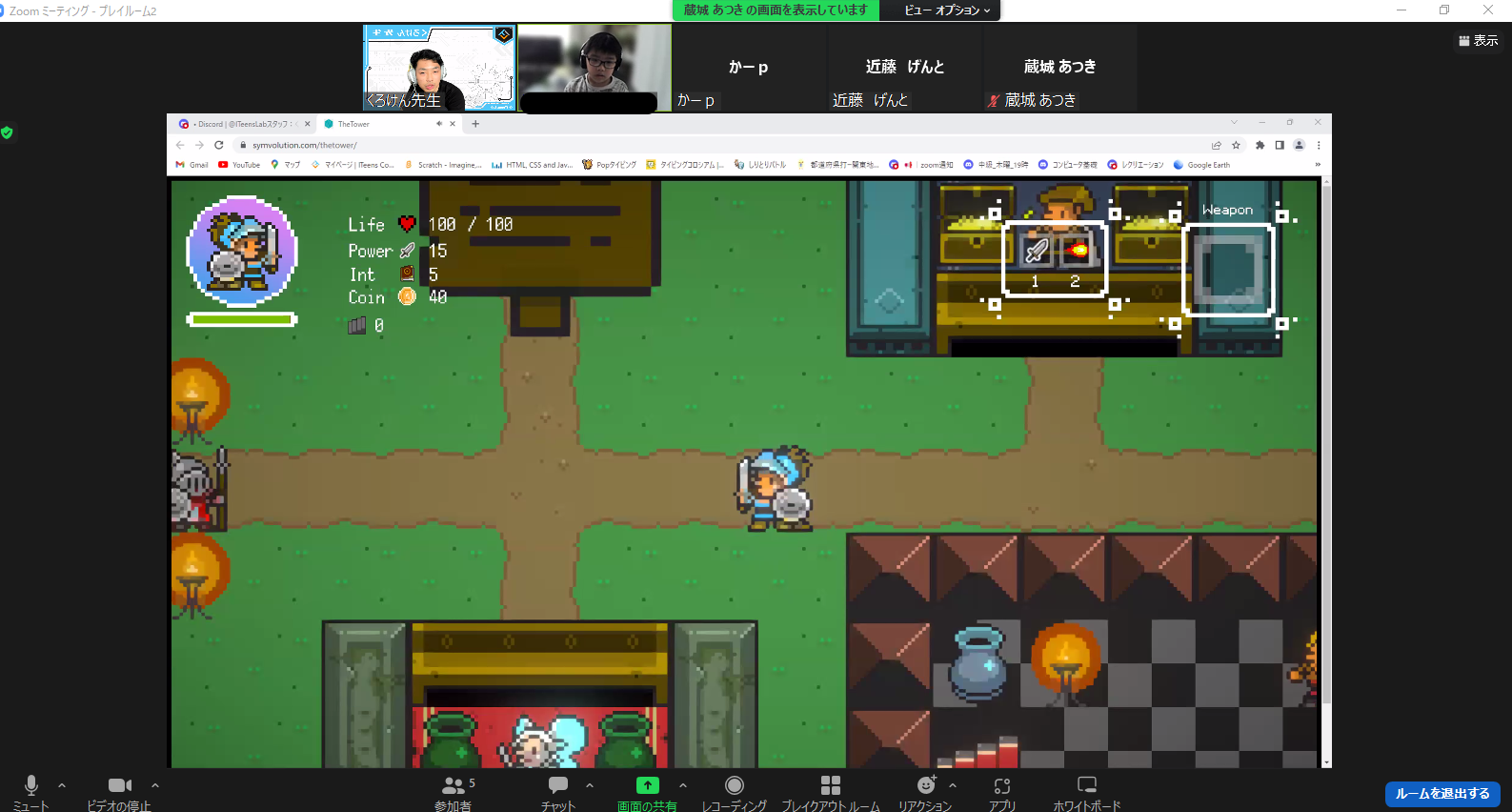The width and height of the screenshot is (1512, 812).
Task: Click the Life value 100 / 100
Action: click(x=471, y=225)
